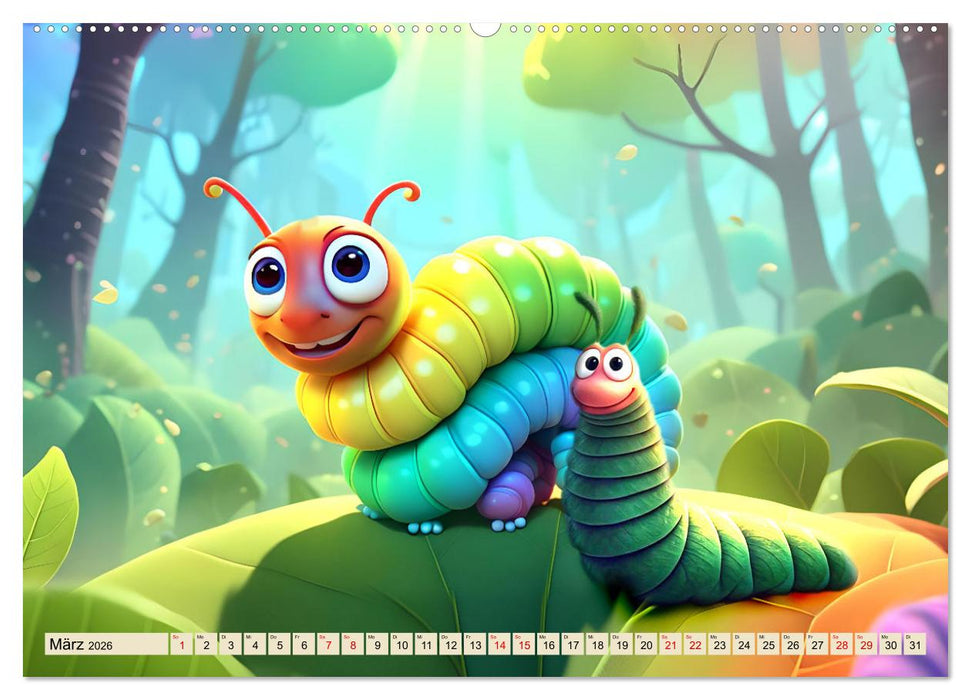This screenshot has width=971, height=700.
Task: Choose day 25 in the calendar strip
Action: point(768,645)
